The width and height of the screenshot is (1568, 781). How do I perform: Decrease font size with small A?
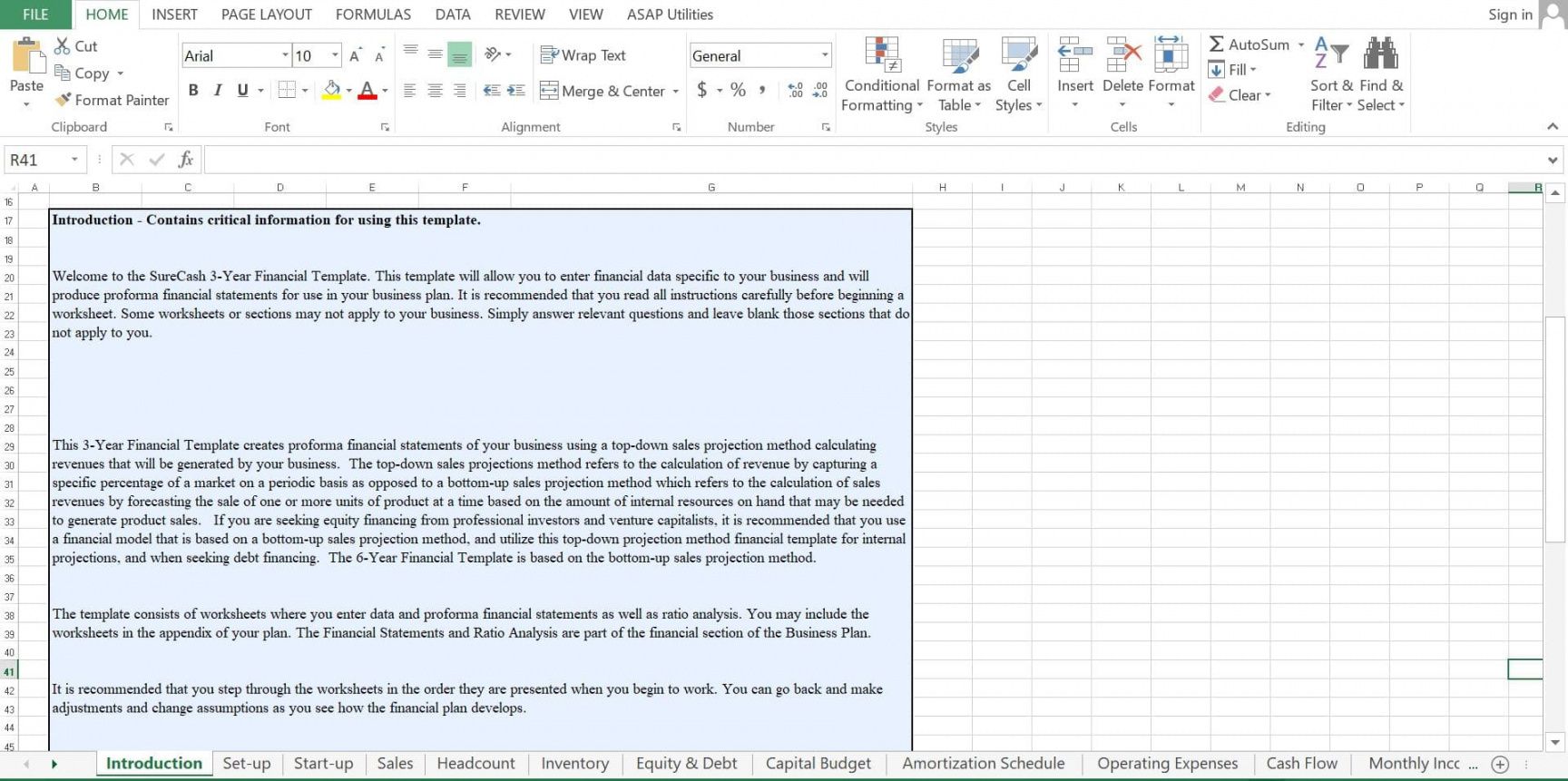coord(379,55)
